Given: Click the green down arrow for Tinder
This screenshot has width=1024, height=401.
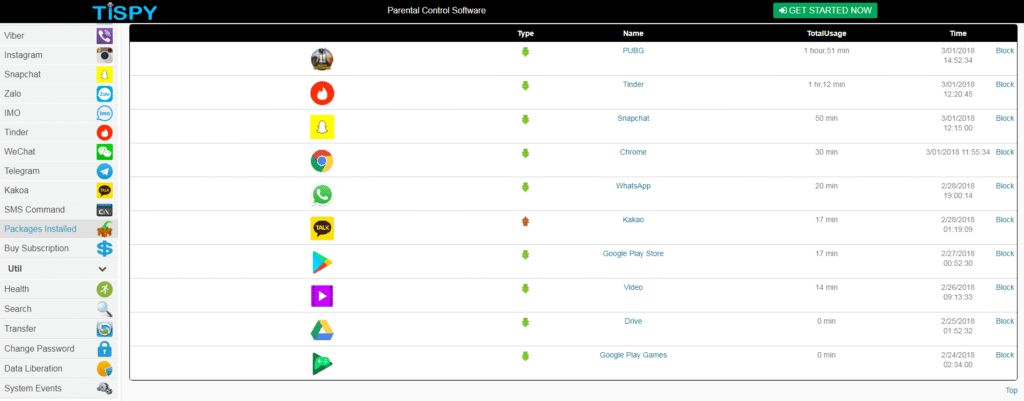Looking at the screenshot, I should [525, 86].
